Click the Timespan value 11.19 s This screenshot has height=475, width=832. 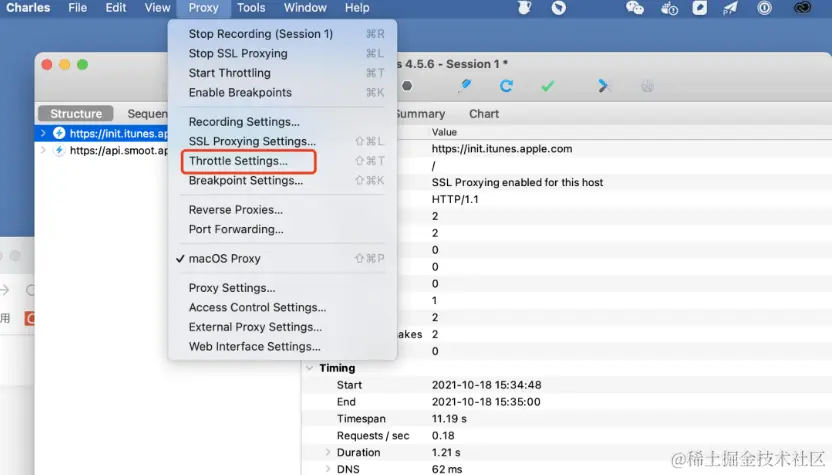coord(449,419)
